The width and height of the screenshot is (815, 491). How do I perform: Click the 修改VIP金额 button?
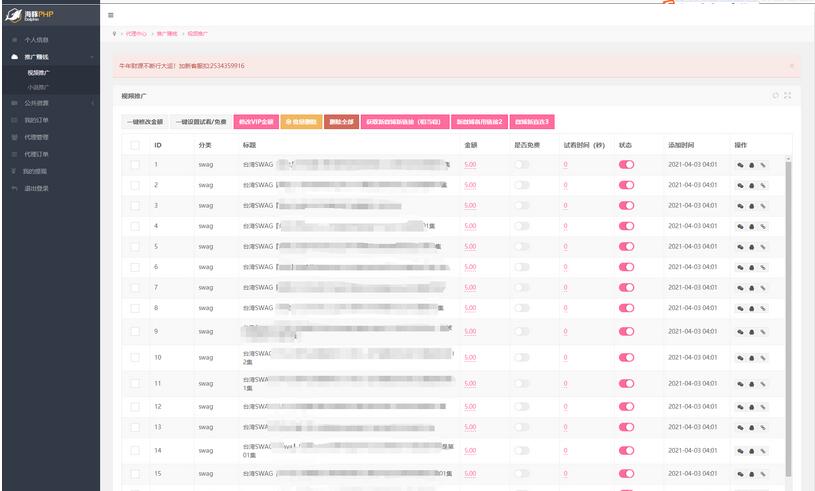(x=255, y=122)
